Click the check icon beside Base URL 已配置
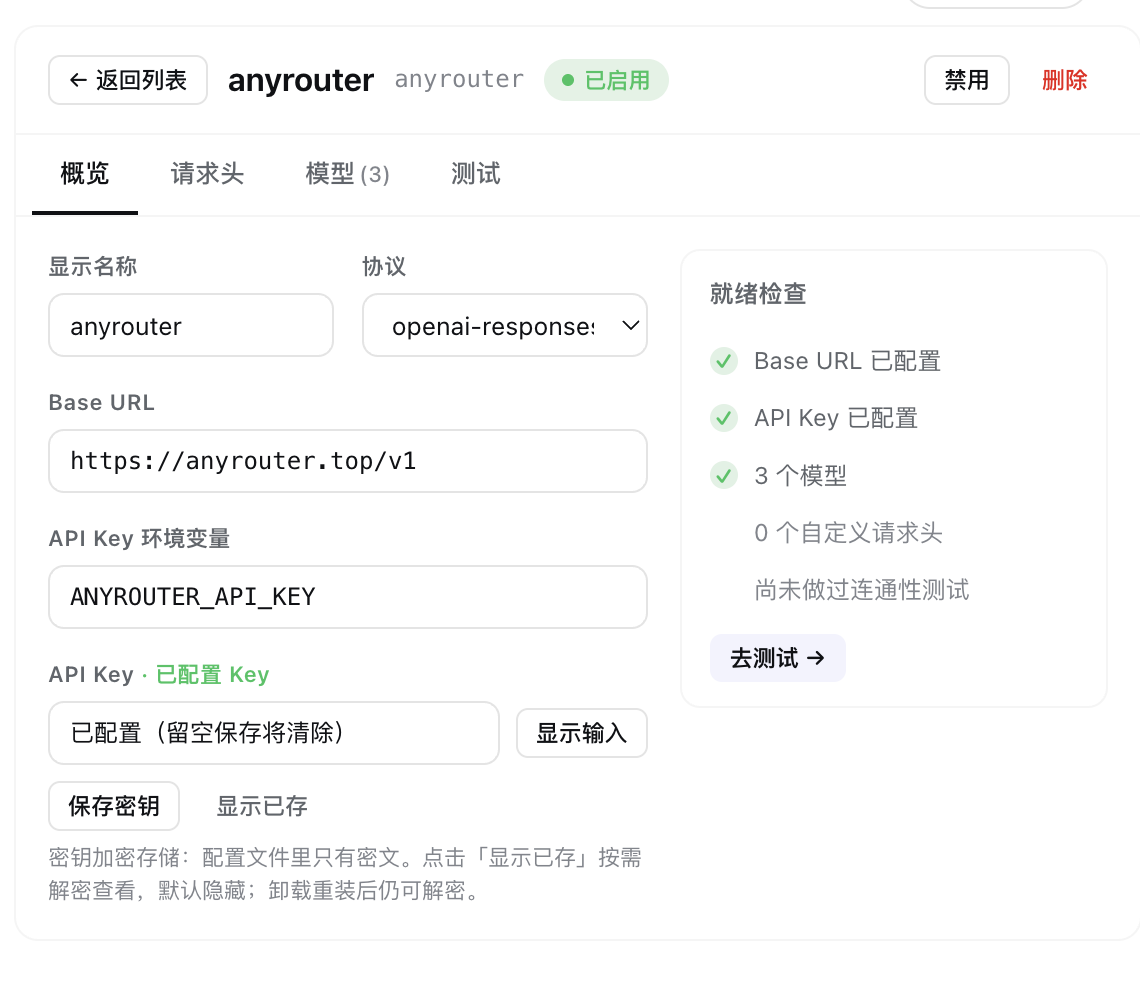 724,361
